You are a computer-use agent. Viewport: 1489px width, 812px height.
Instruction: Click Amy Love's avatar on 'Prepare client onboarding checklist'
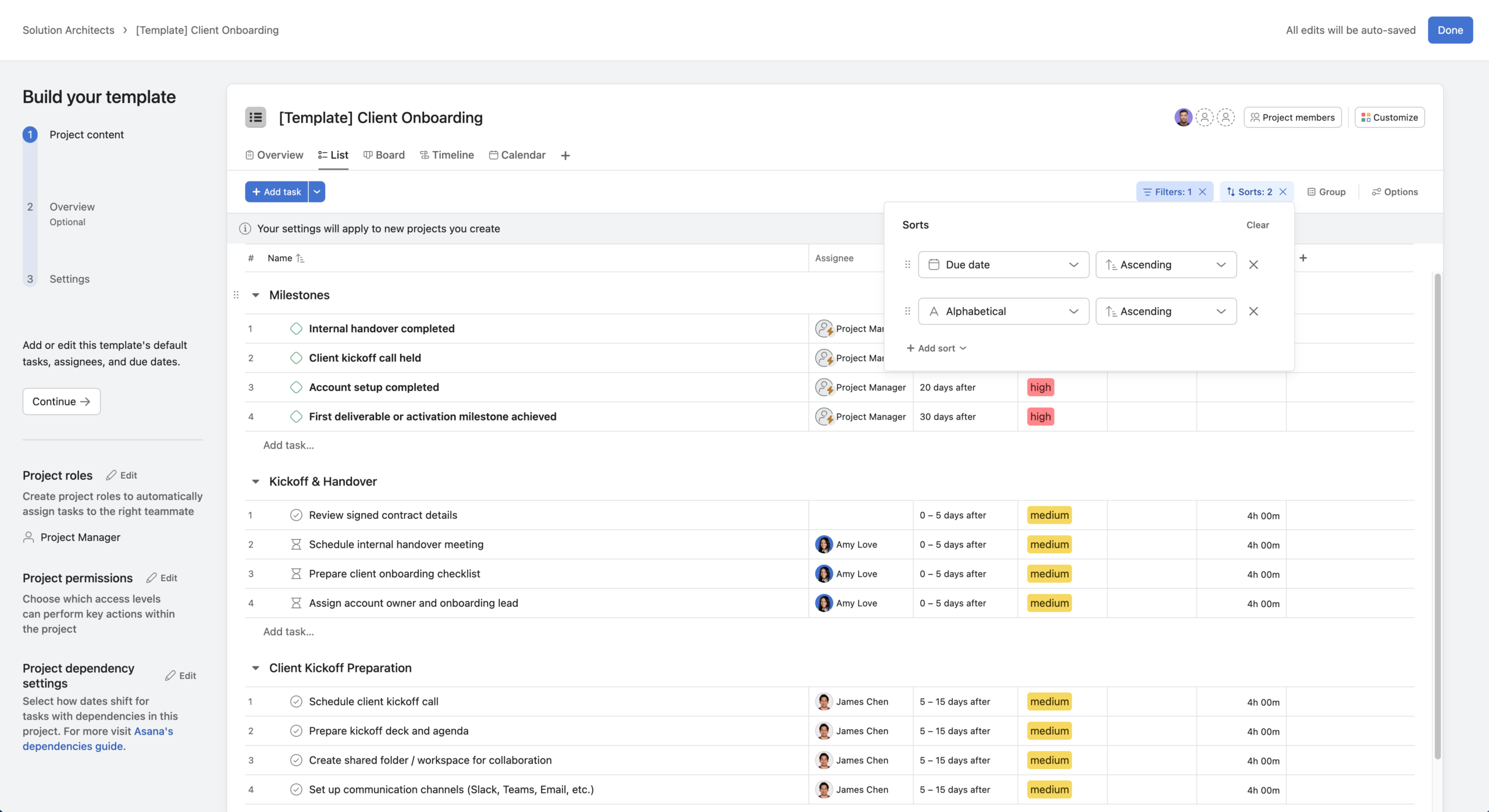coord(824,574)
